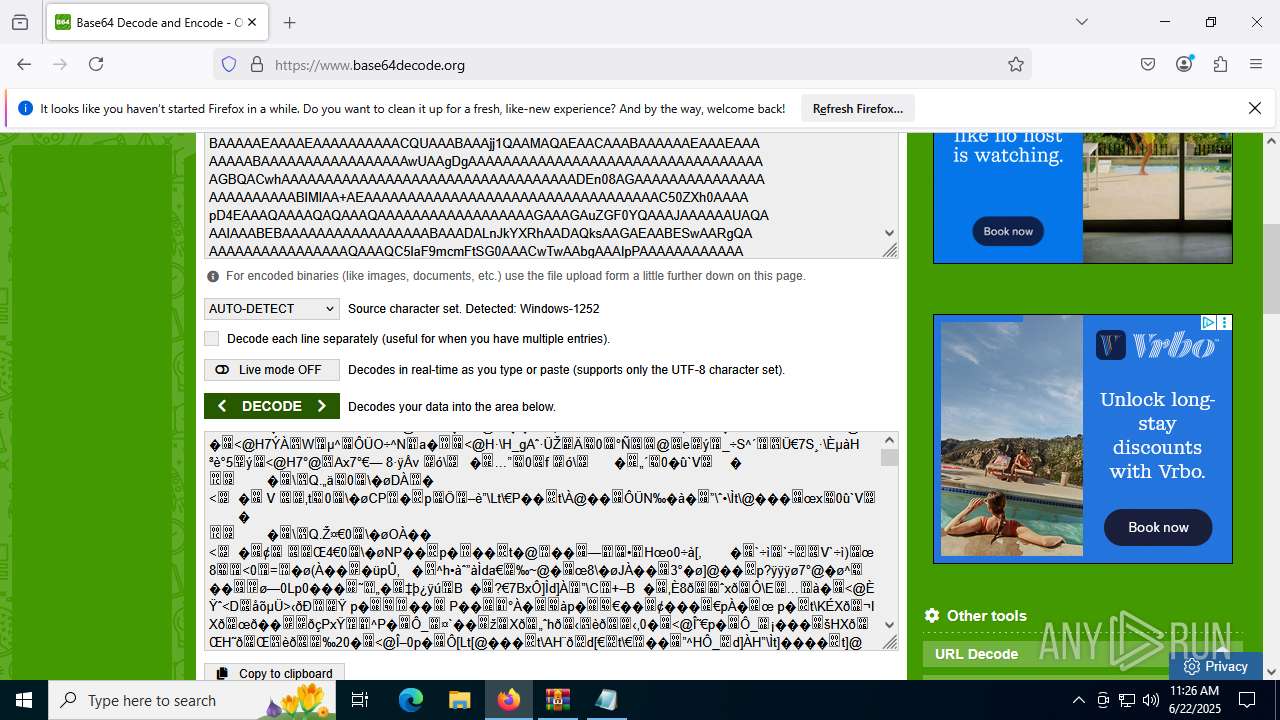
Task: Open the clock showing 11:26 AM
Action: (1194, 700)
